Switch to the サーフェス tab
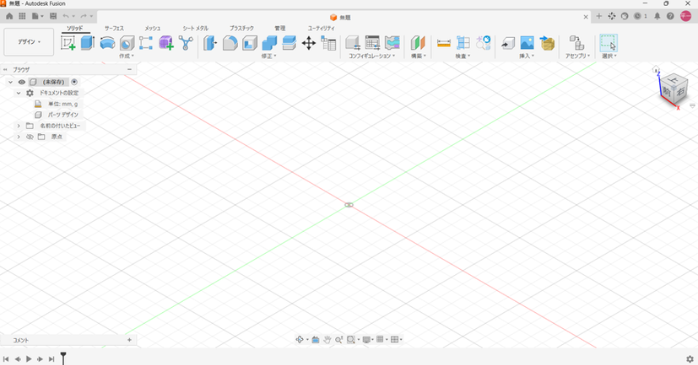The width and height of the screenshot is (698, 365). pyautogui.click(x=114, y=28)
